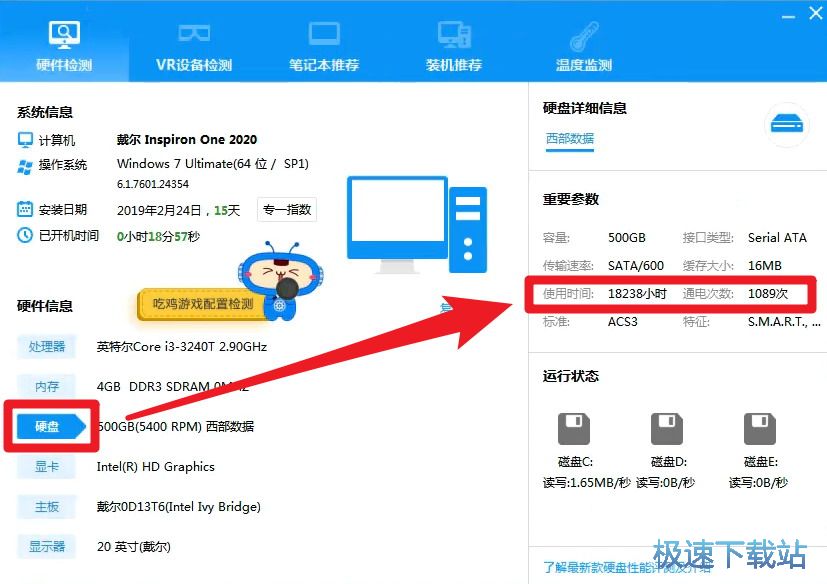Image resolution: width=827 pixels, height=584 pixels.
Task: Select the 显示器 monitor category
Action: [46, 547]
